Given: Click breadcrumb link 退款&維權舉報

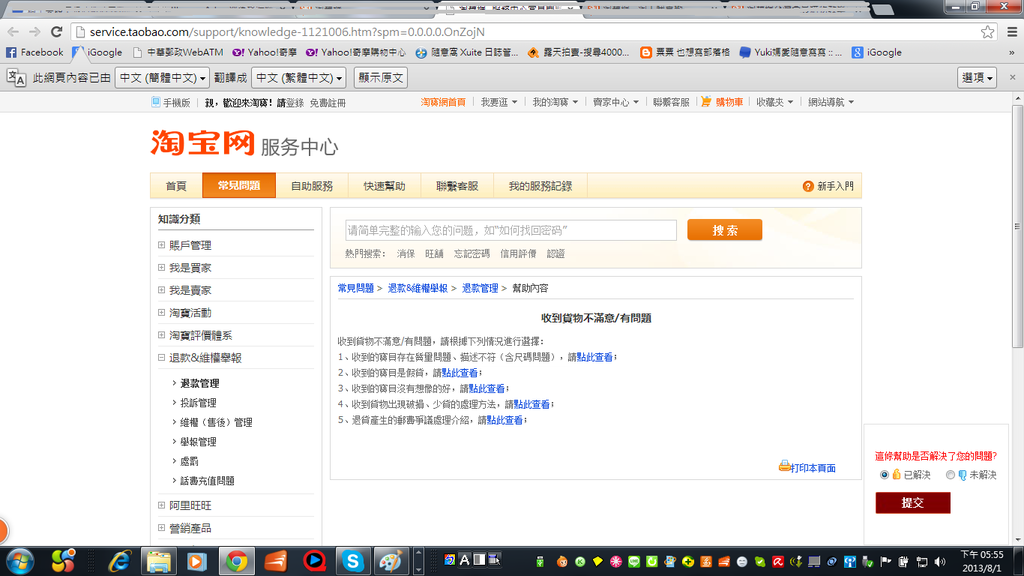Looking at the screenshot, I should 417,288.
